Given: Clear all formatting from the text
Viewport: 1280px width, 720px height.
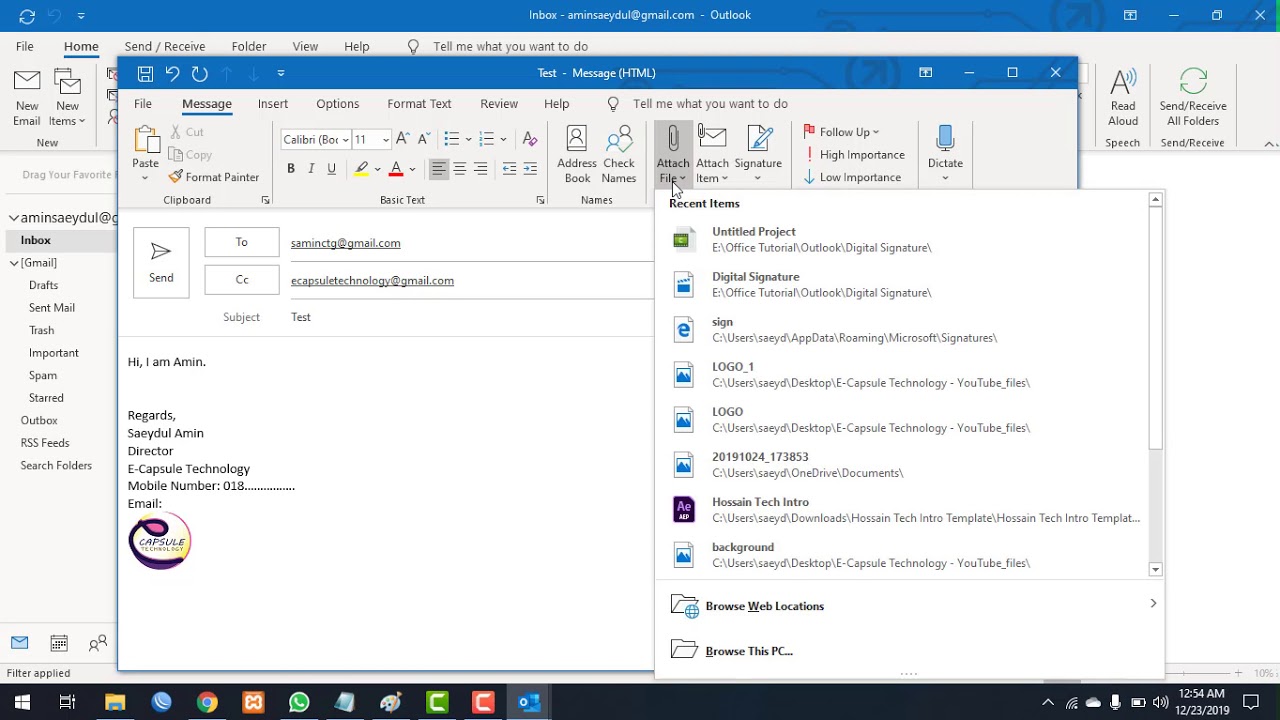Looking at the screenshot, I should [530, 139].
